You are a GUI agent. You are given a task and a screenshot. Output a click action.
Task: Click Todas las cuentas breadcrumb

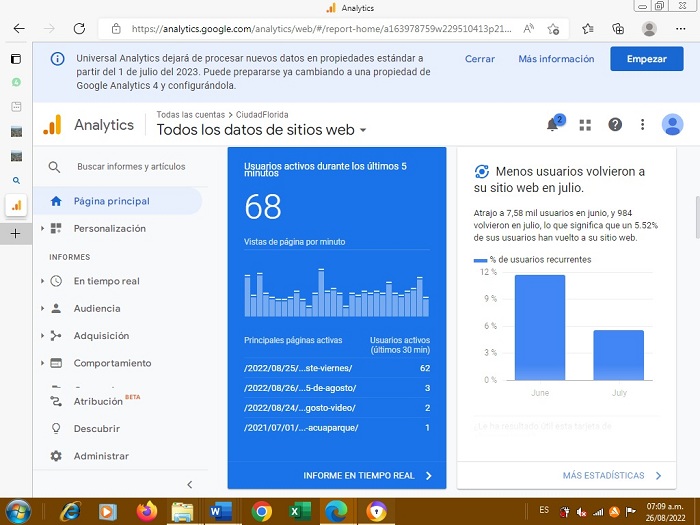pos(191,115)
